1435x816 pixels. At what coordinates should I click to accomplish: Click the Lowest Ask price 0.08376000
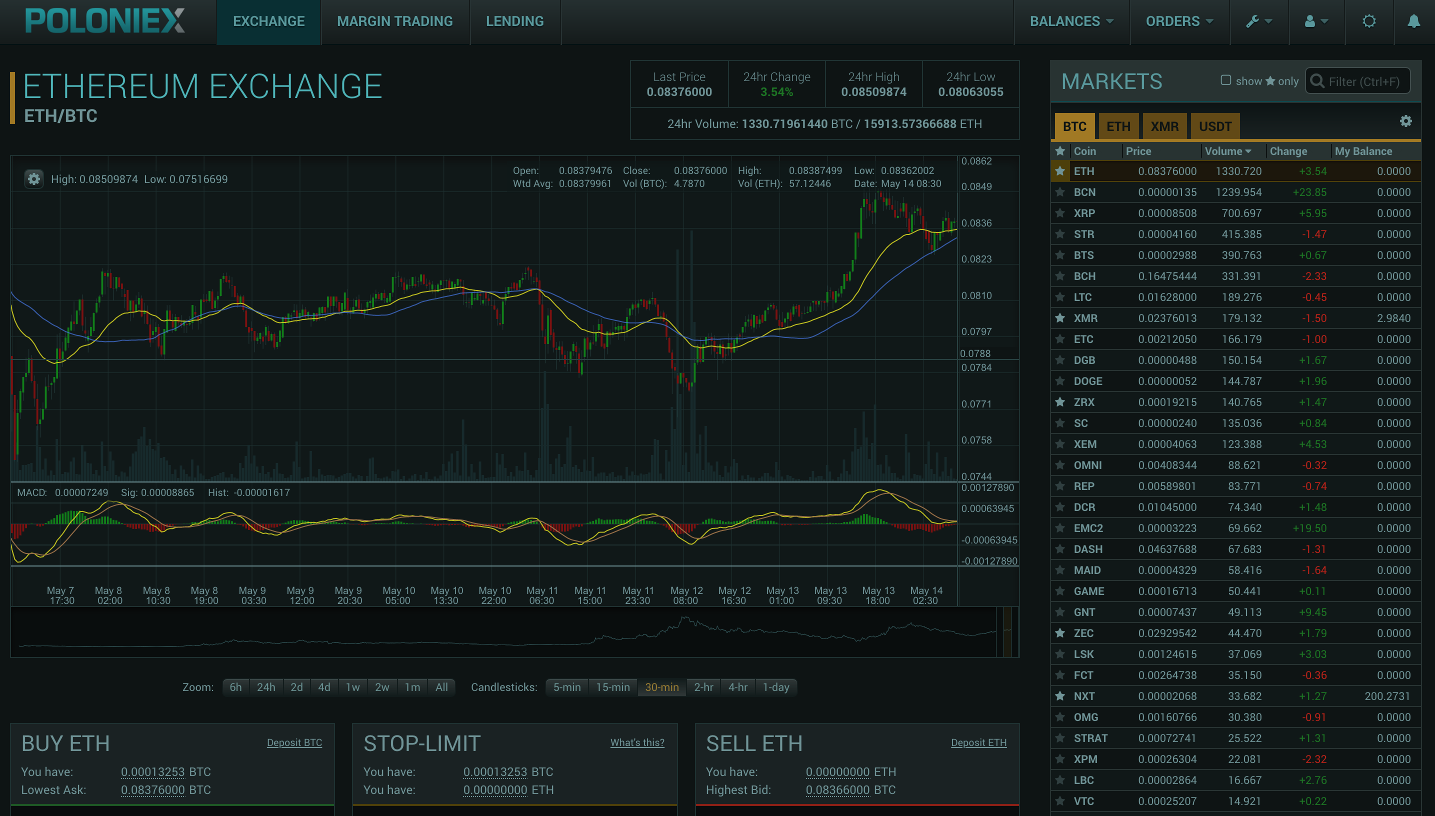[153, 790]
